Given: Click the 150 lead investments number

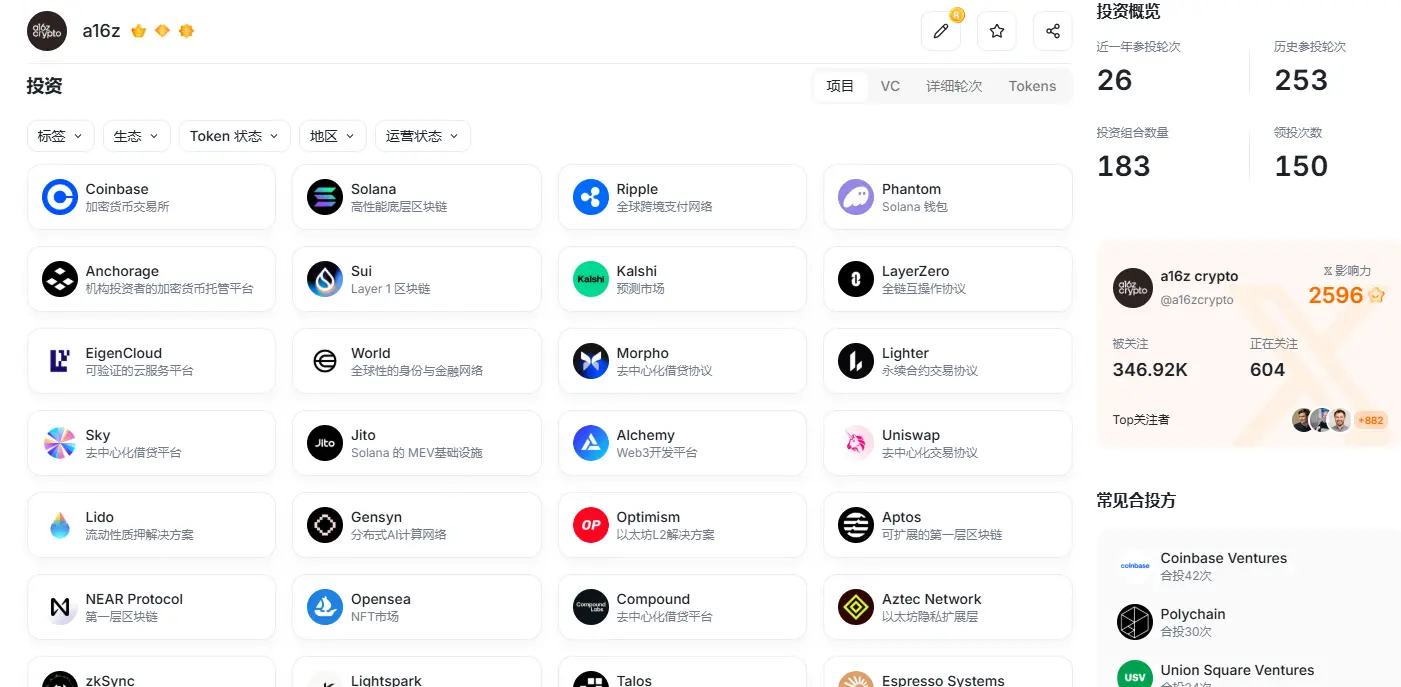Looking at the screenshot, I should pyautogui.click(x=1301, y=166).
